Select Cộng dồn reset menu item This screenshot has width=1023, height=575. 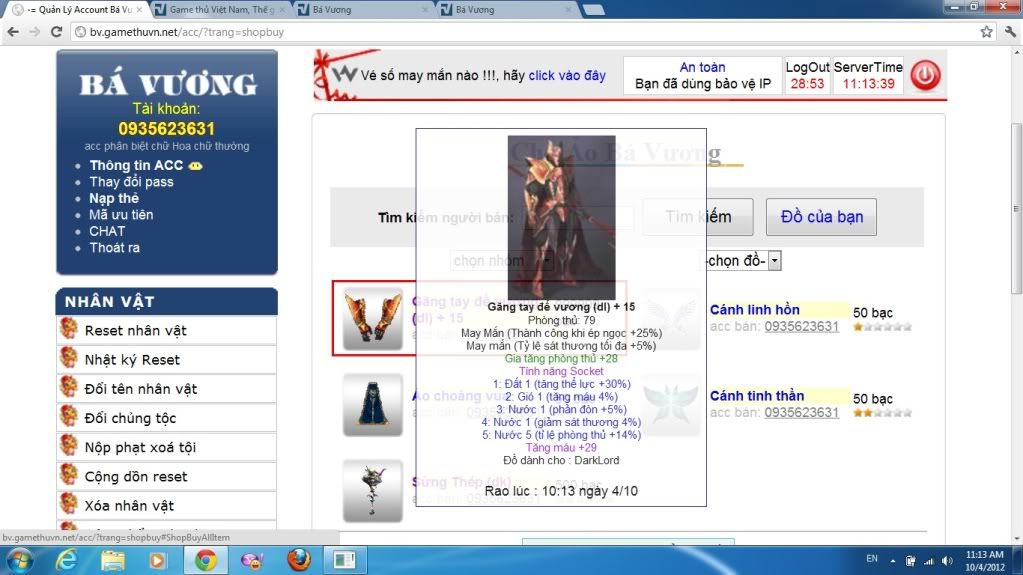click(166, 476)
